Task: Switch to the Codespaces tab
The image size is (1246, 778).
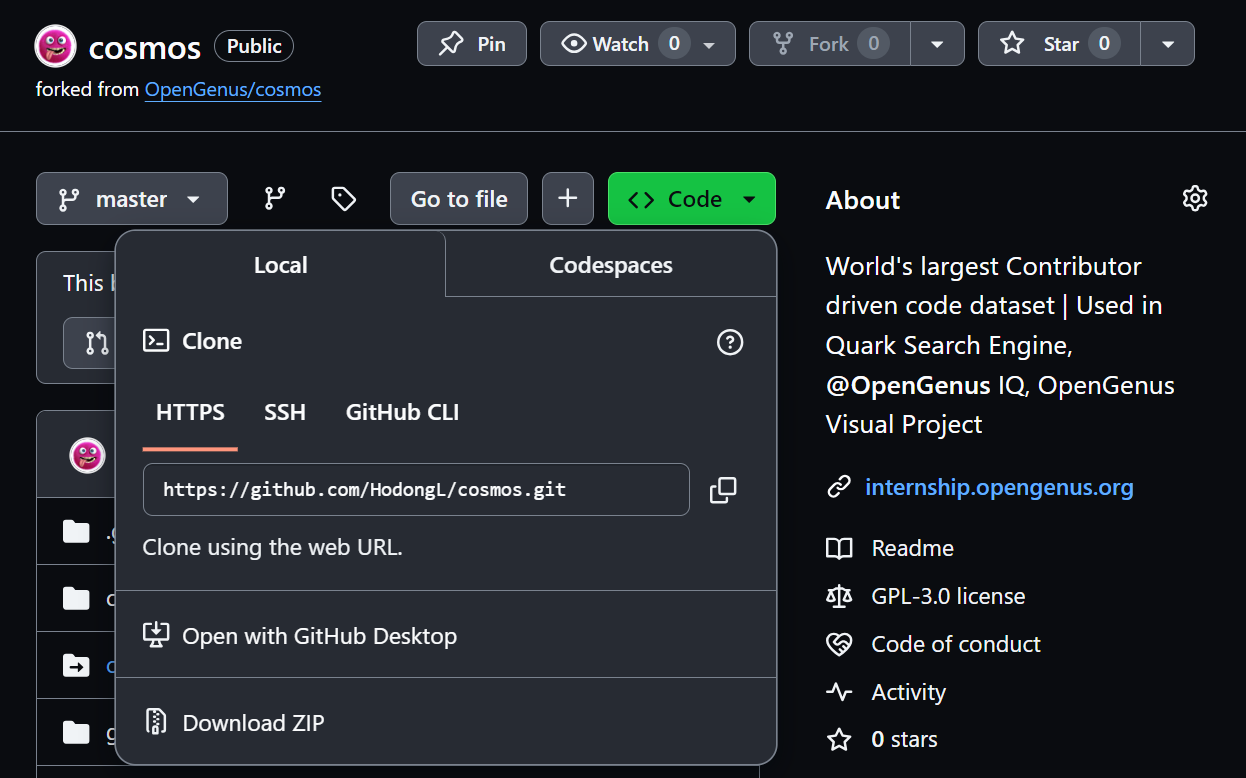Action: pyautogui.click(x=611, y=265)
